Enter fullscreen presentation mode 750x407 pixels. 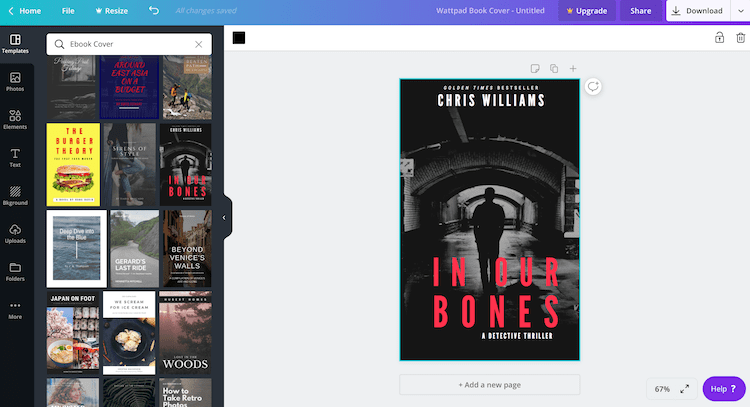click(685, 389)
